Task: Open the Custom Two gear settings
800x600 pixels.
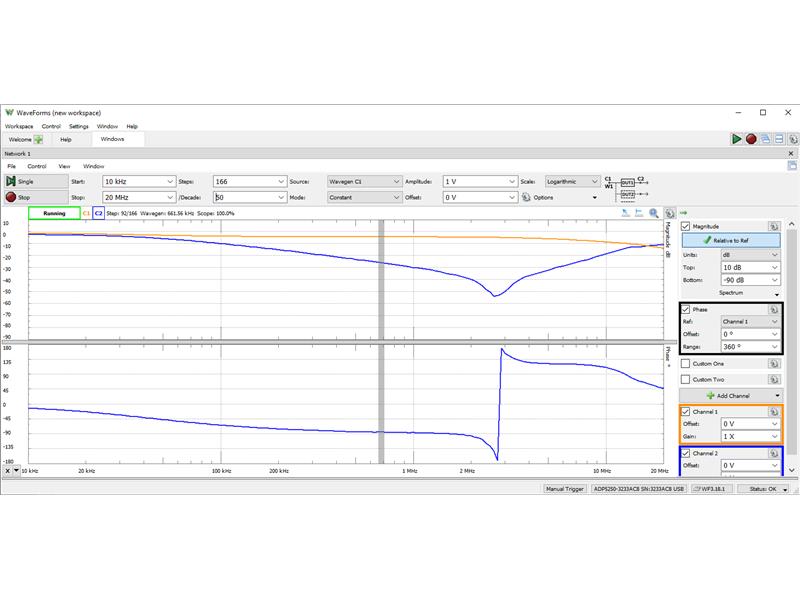Action: tap(774, 380)
